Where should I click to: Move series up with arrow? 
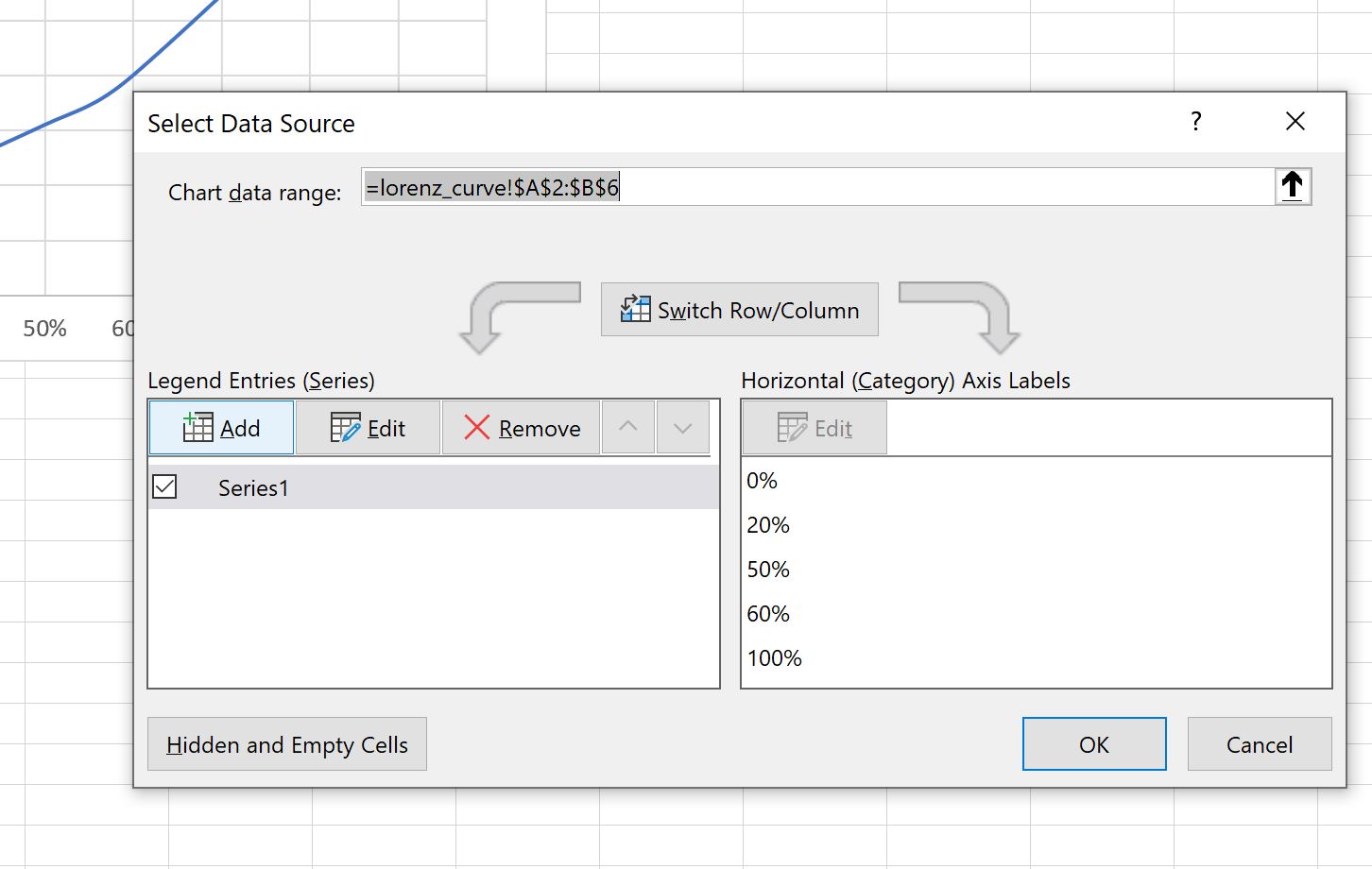click(x=627, y=428)
